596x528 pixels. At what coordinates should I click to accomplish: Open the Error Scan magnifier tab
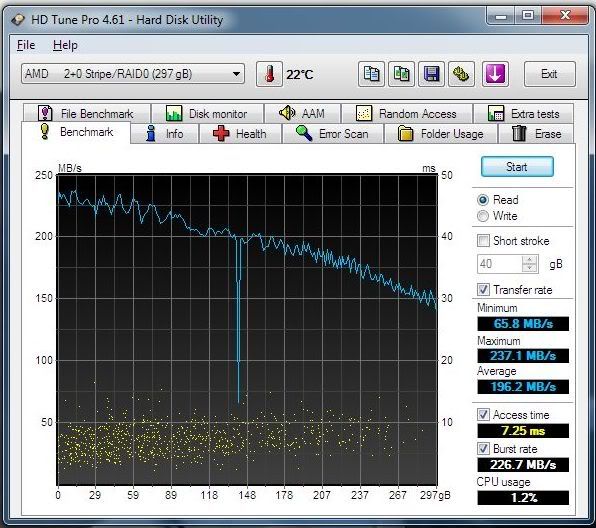point(333,134)
